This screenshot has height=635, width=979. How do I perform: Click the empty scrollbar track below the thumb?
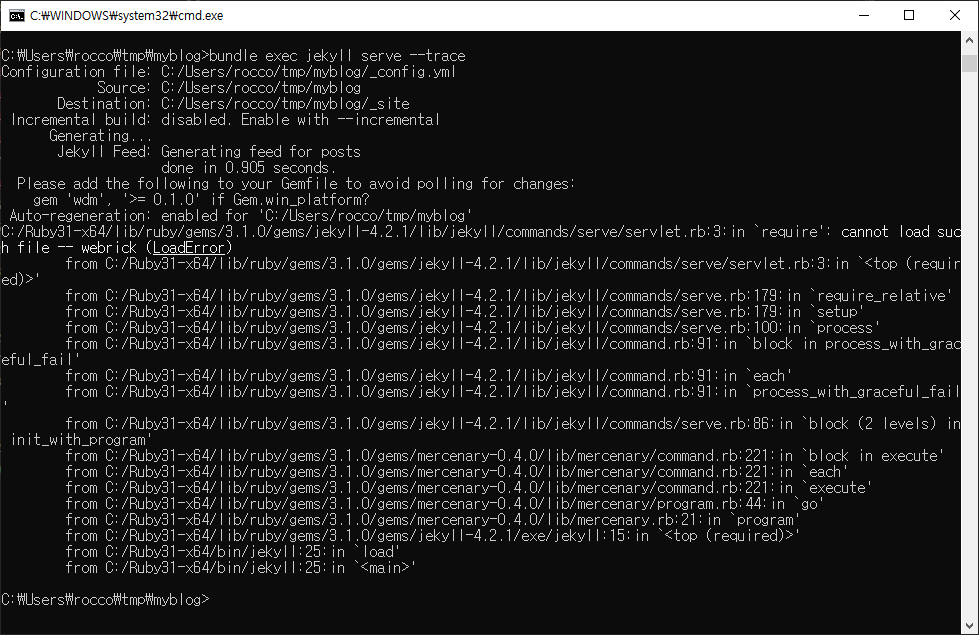point(969,350)
